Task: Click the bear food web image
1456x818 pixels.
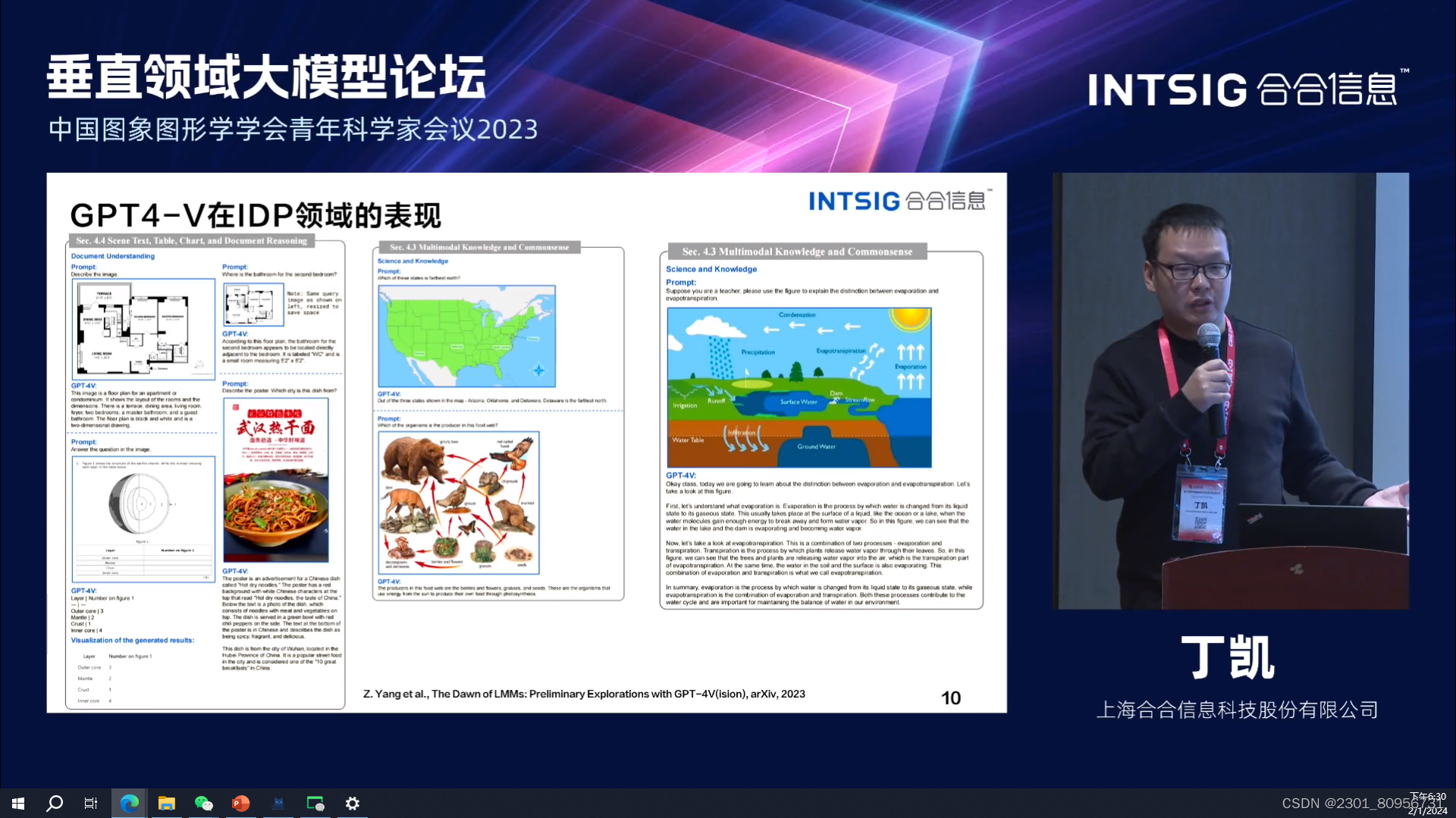Action: [x=459, y=503]
